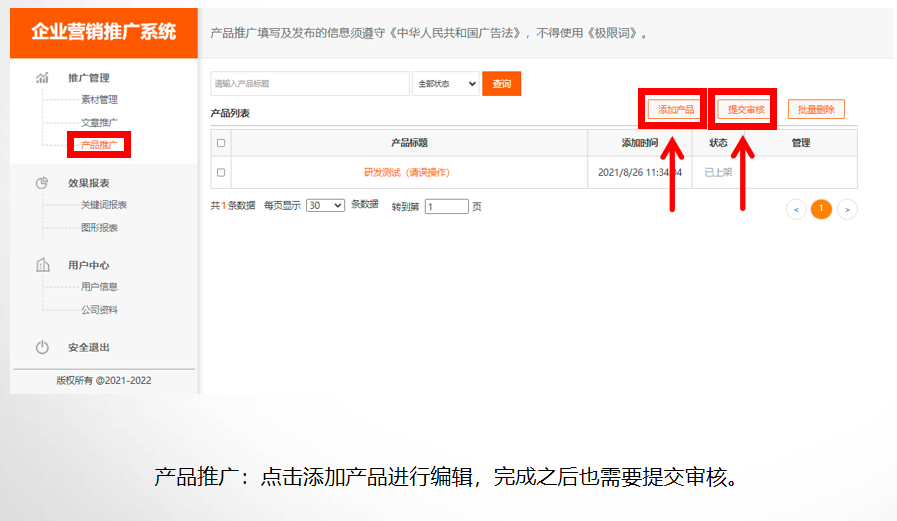Click the 提交审核 button
This screenshot has height=521, width=897.
coord(745,109)
